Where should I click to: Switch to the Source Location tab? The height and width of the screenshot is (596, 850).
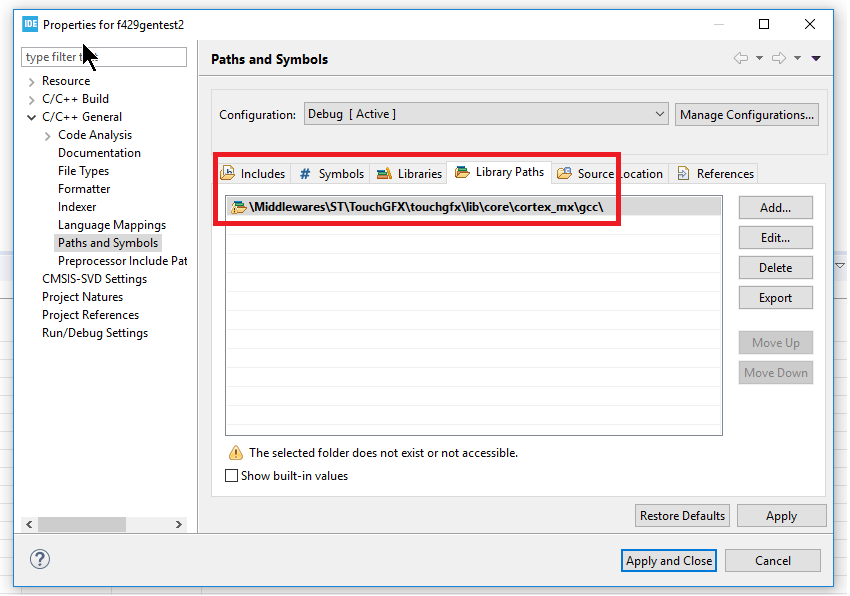610,174
